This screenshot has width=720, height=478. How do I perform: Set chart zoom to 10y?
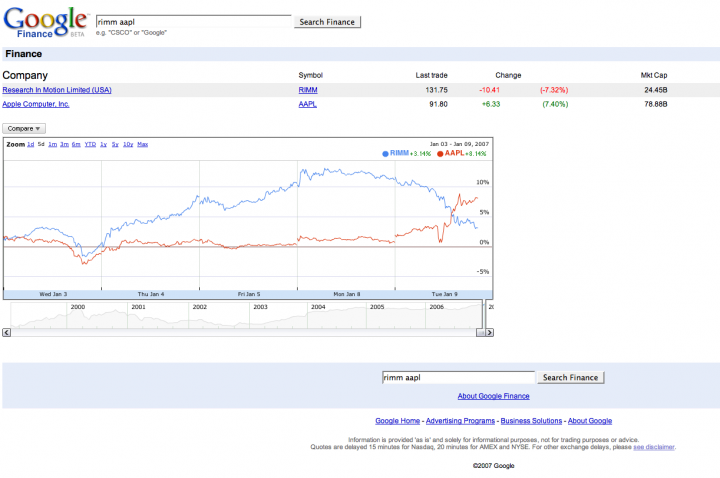pyautogui.click(x=128, y=144)
